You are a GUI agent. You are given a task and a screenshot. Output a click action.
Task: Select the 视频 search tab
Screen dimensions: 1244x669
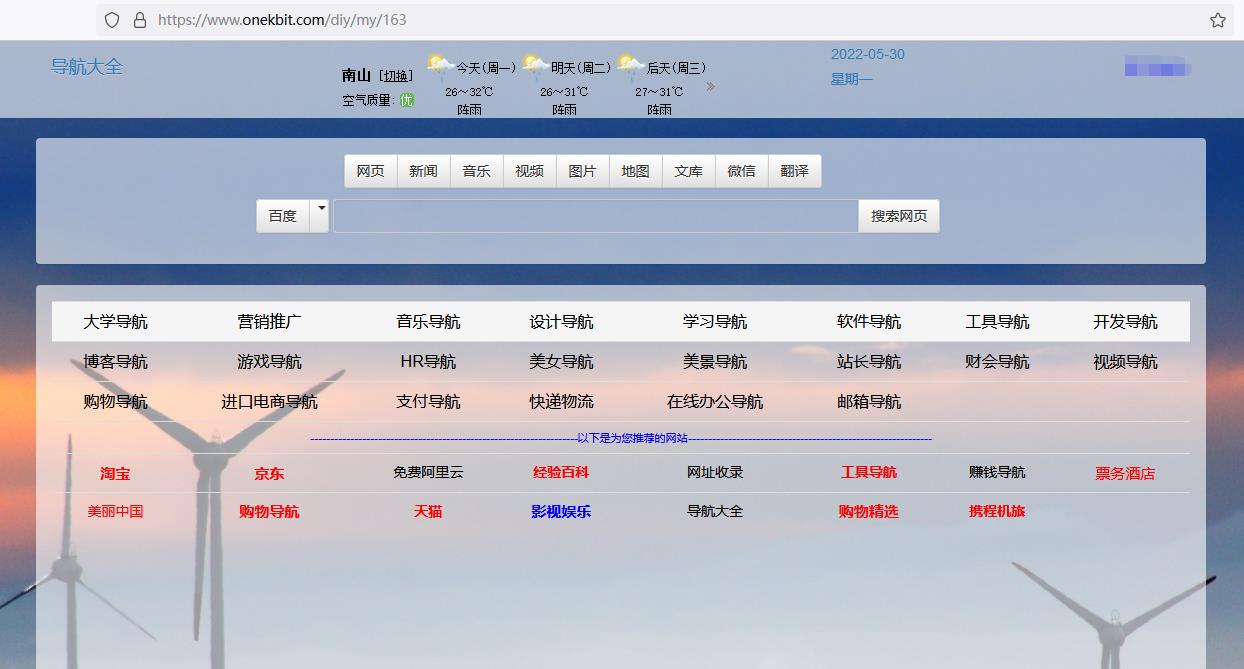tap(530, 171)
